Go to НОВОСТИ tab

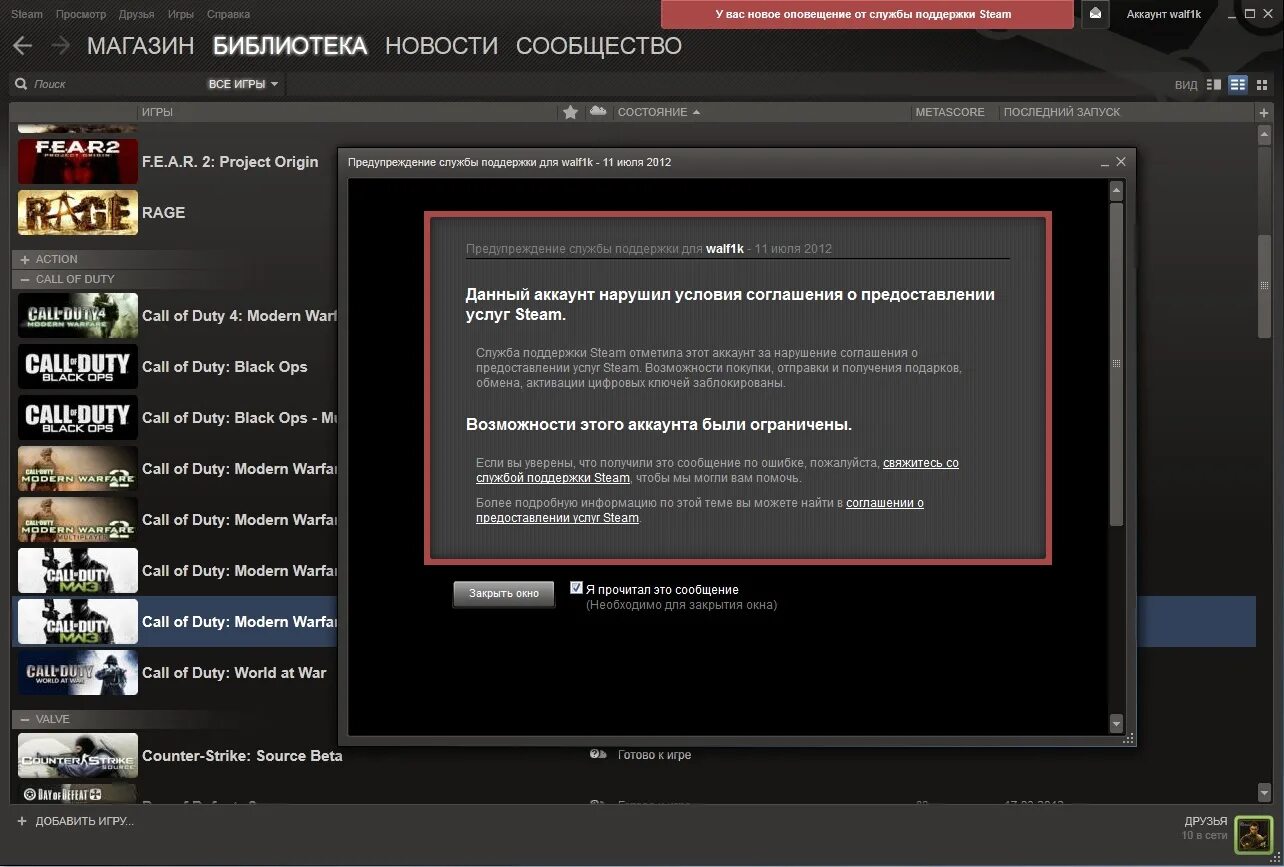click(441, 46)
